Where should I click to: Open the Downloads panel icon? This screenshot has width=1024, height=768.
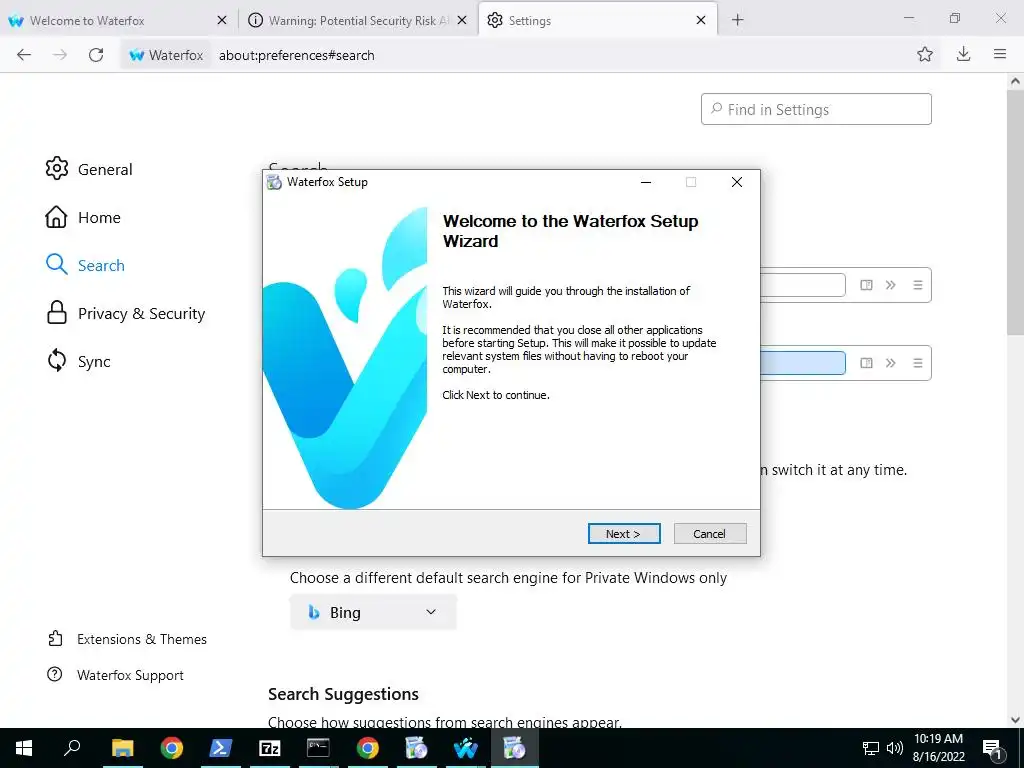coord(963,54)
